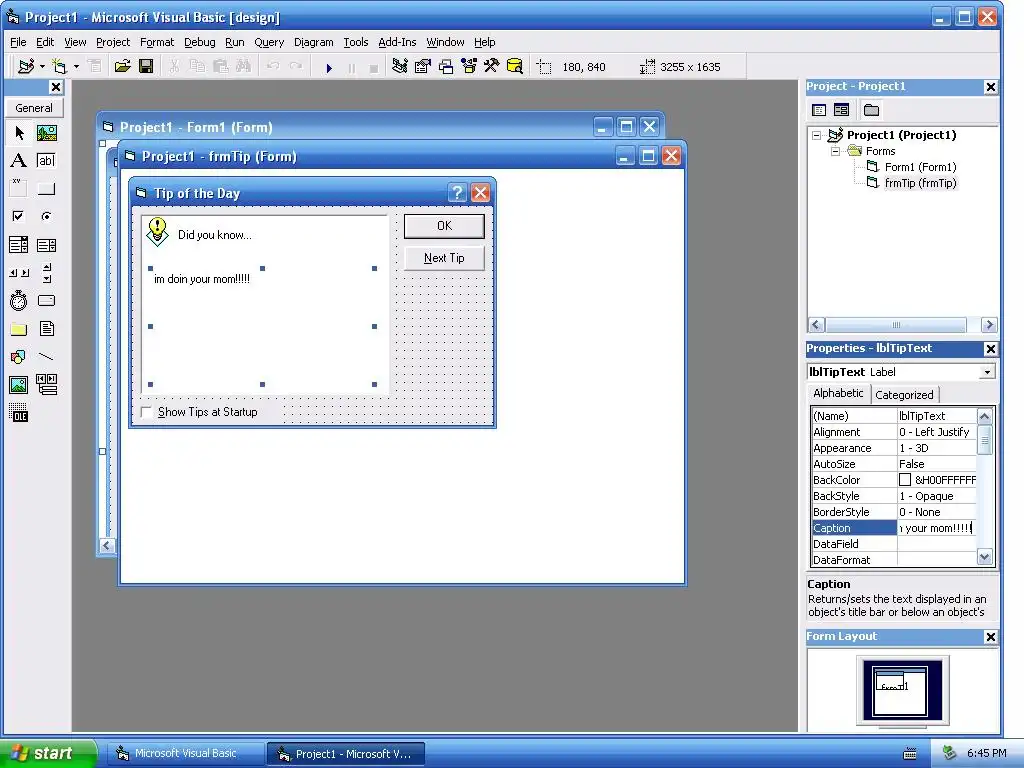Switch to the Microsoft Visual Basic taskbar item
Viewport: 1024px width, 768px height.
point(185,754)
